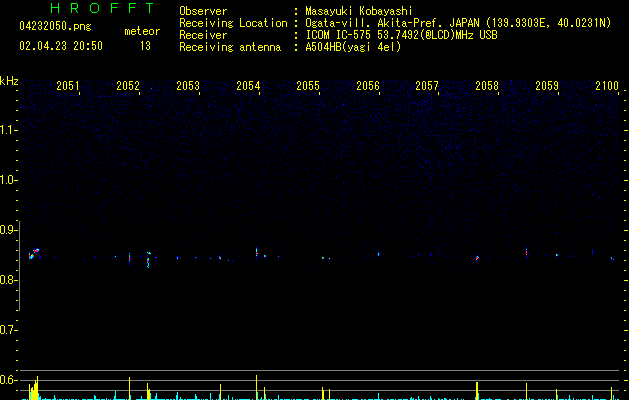Click the 2053 time marker
The height and width of the screenshot is (400, 629).
[188, 86]
